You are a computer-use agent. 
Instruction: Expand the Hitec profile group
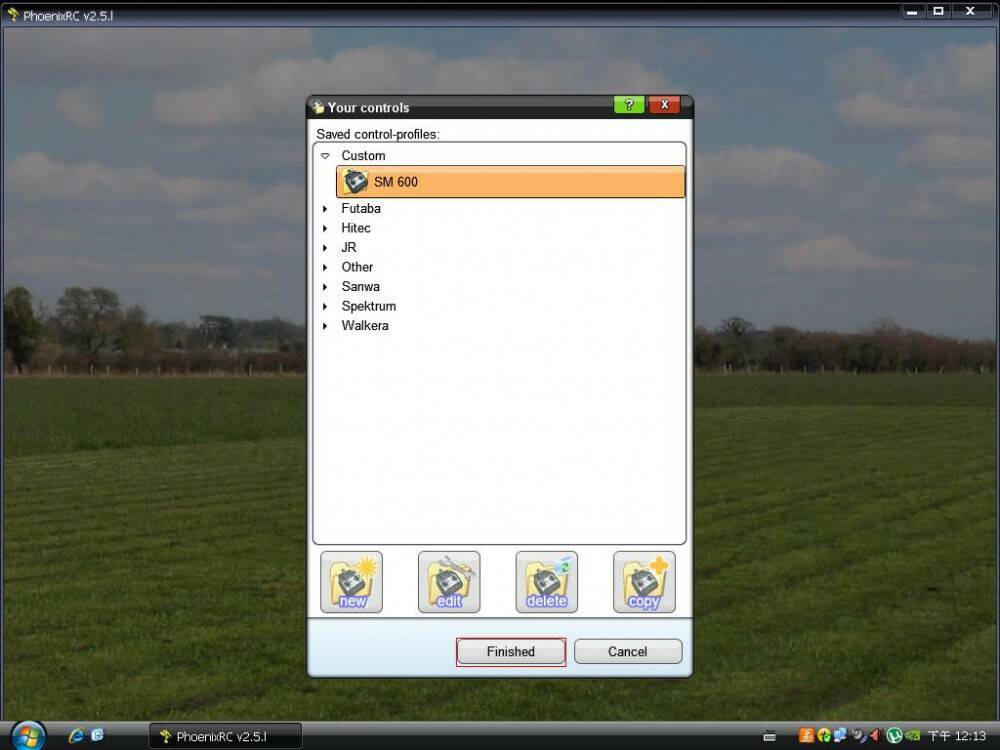pyautogui.click(x=325, y=228)
